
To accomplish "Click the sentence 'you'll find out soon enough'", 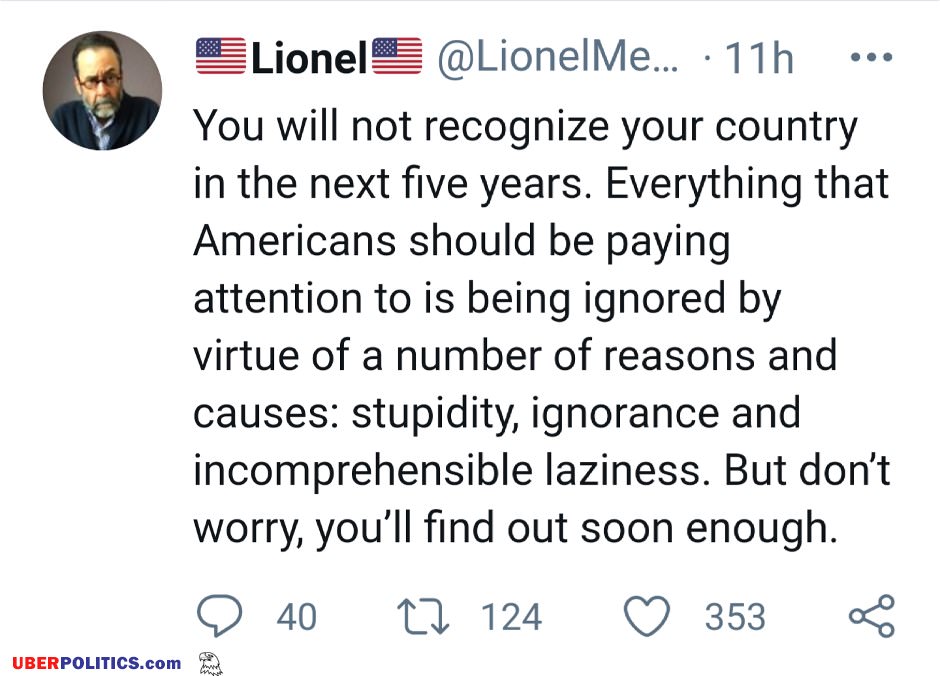I will tap(576, 529).
